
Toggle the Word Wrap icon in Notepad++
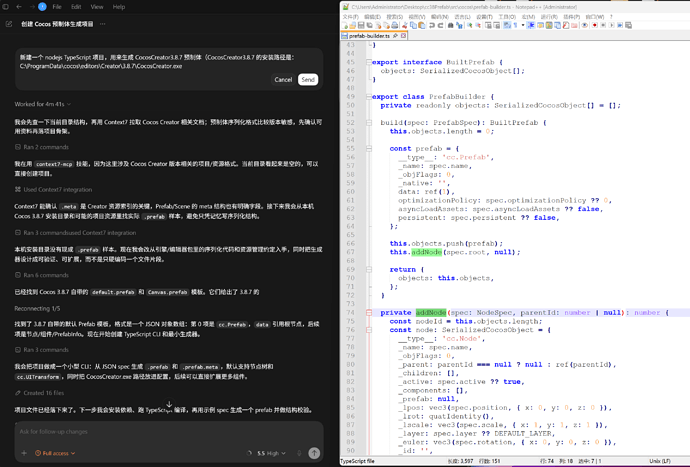pyautogui.click(x=507, y=25)
